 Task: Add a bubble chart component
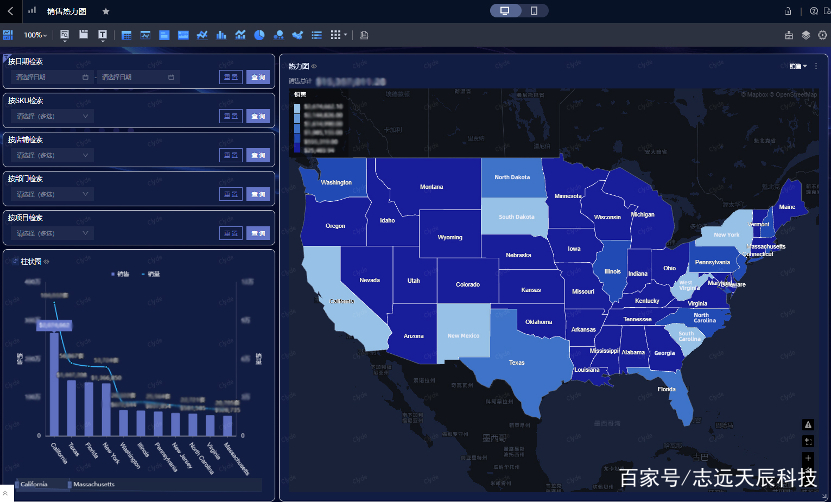279,35
